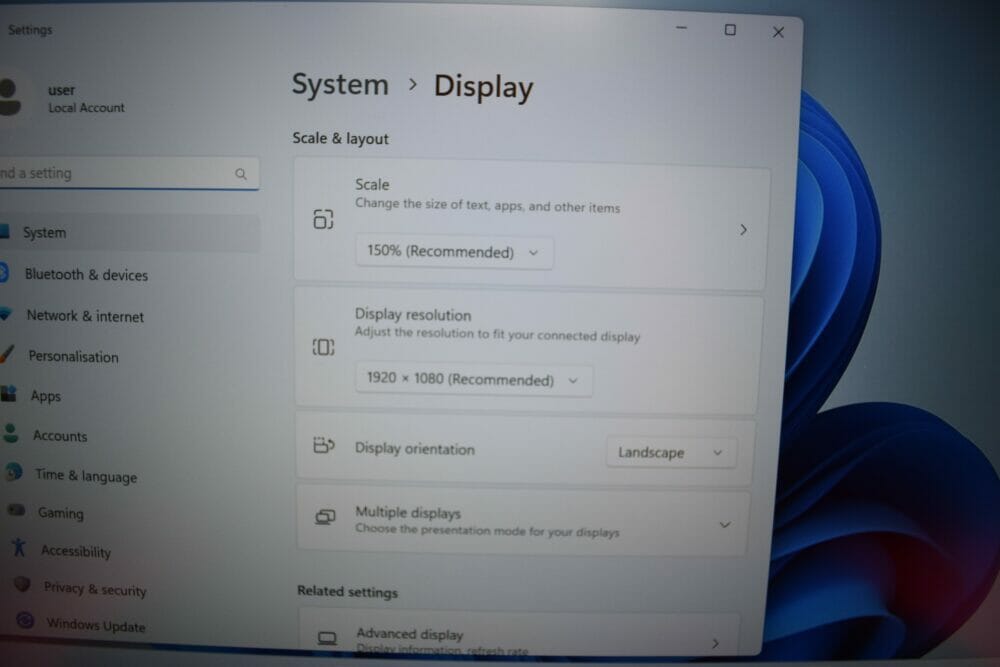The height and width of the screenshot is (667, 1000).
Task: Click the Find a setting search box
Action: 128,173
